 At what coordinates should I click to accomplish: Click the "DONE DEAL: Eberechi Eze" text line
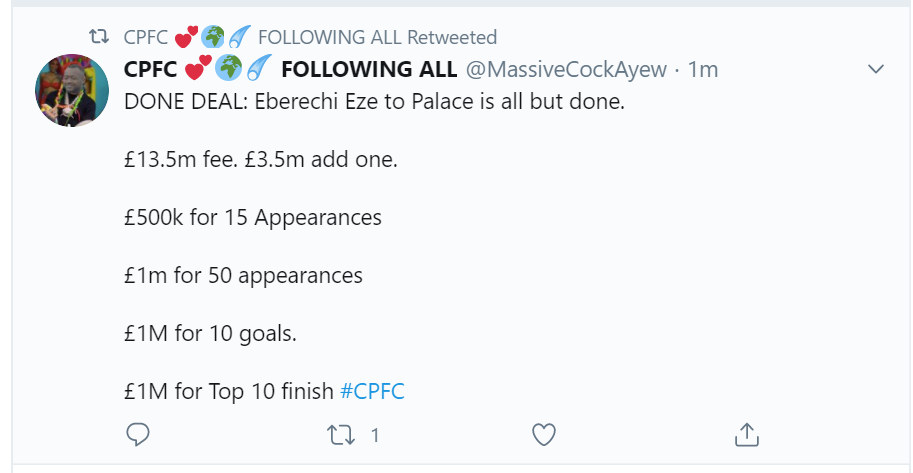click(x=373, y=101)
